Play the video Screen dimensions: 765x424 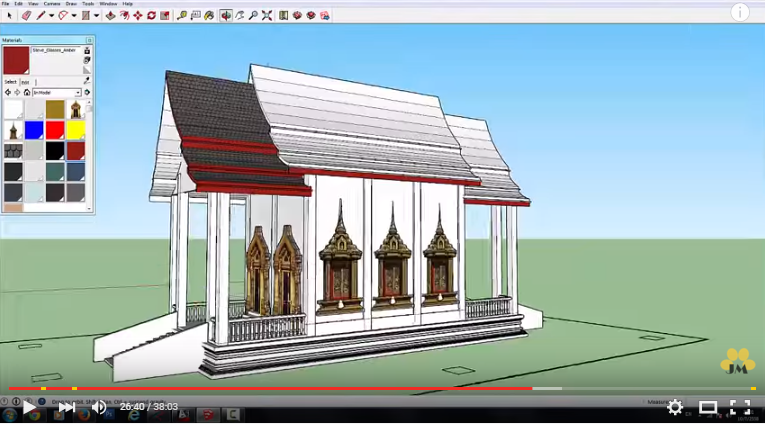coord(29,406)
